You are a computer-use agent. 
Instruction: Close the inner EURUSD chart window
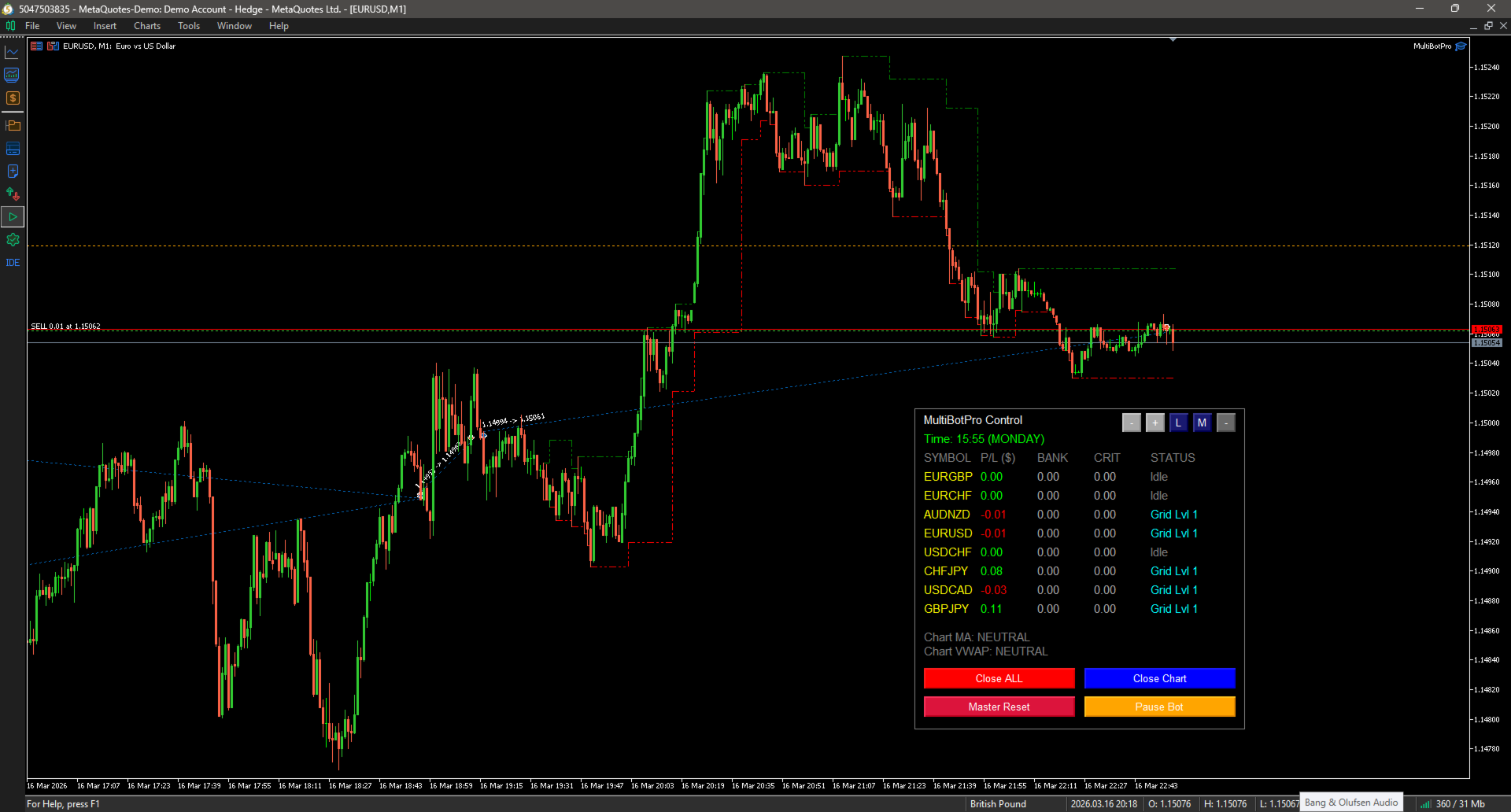tap(1503, 26)
